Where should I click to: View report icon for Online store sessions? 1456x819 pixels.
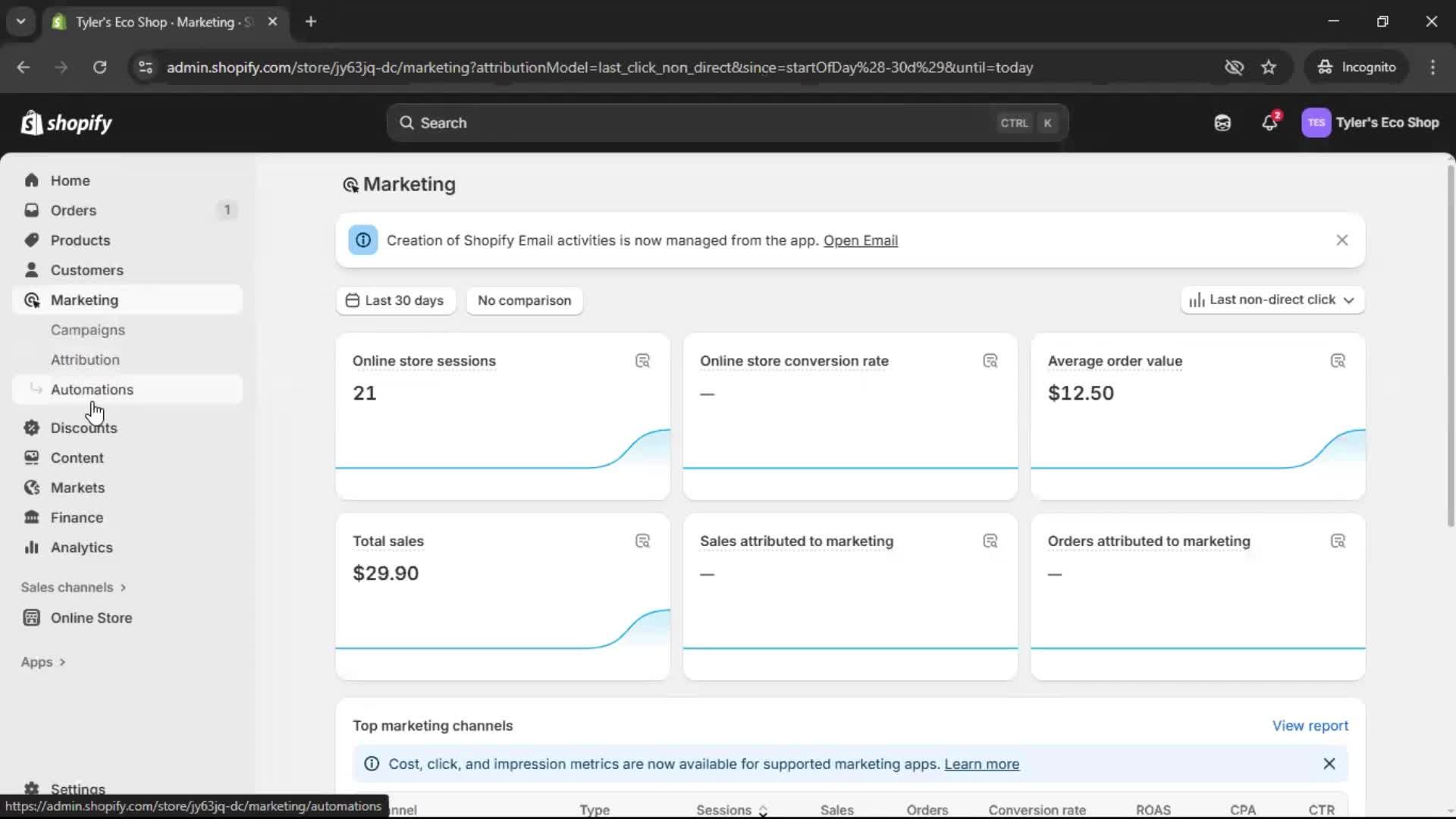pos(642,361)
